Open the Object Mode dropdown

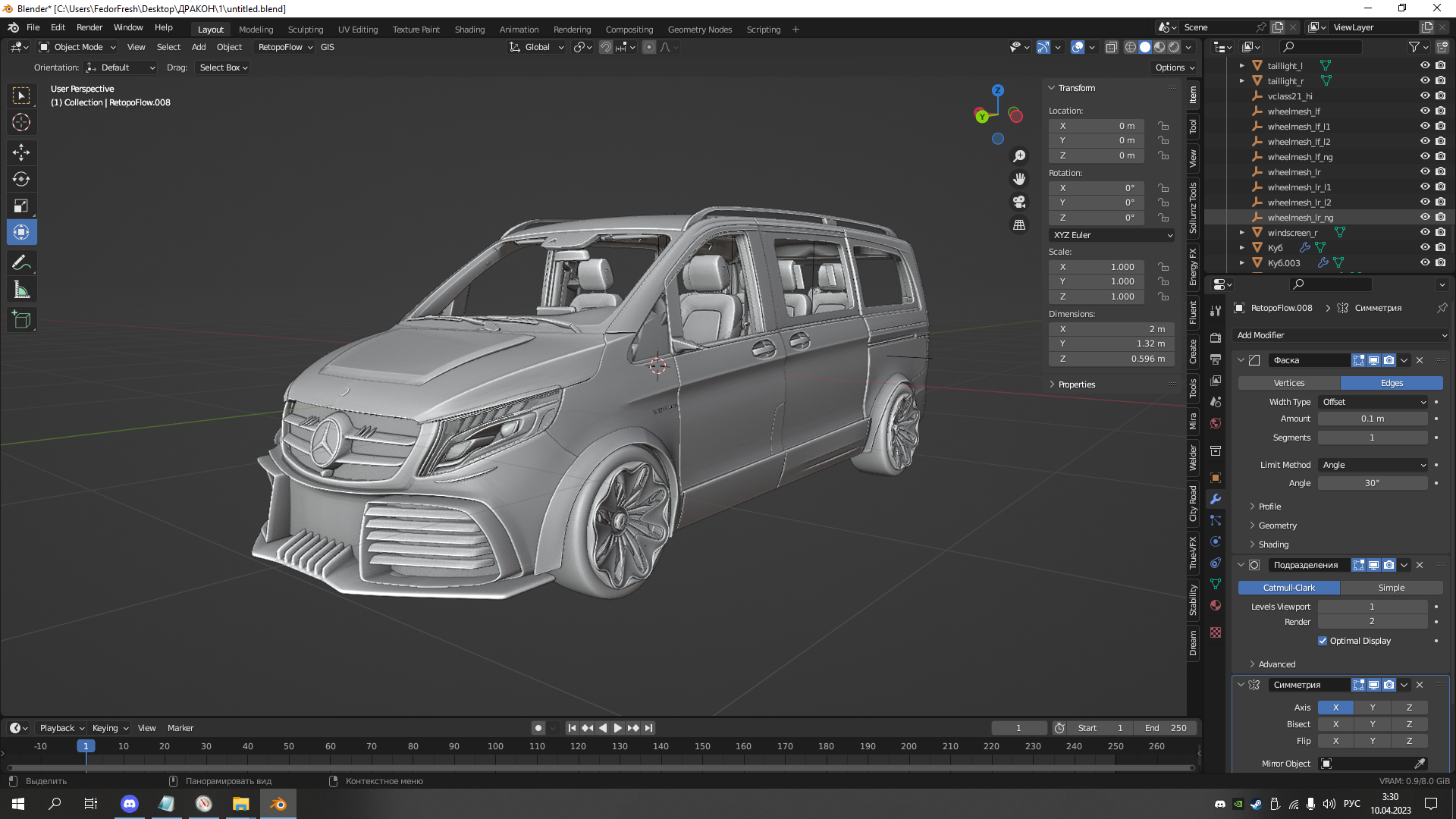coord(77,47)
